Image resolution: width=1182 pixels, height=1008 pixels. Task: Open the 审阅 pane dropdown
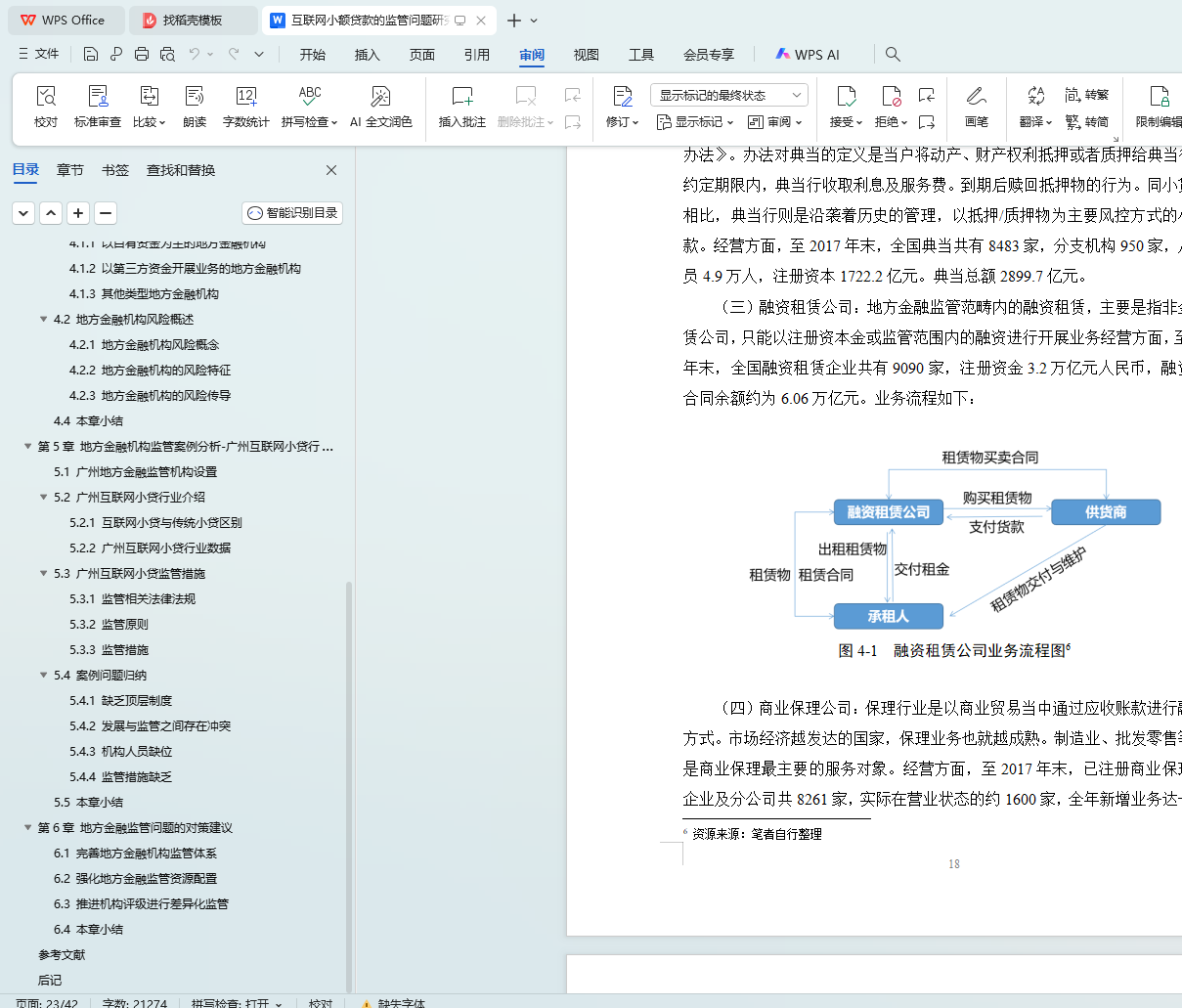click(x=775, y=122)
